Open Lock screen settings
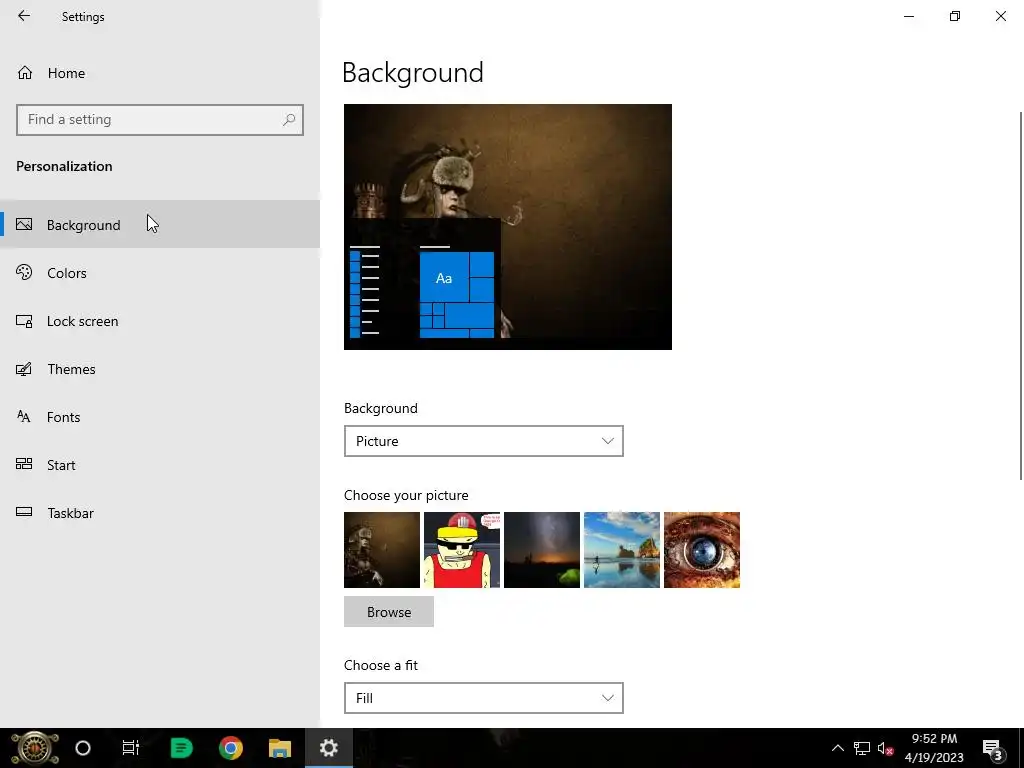 160,321
